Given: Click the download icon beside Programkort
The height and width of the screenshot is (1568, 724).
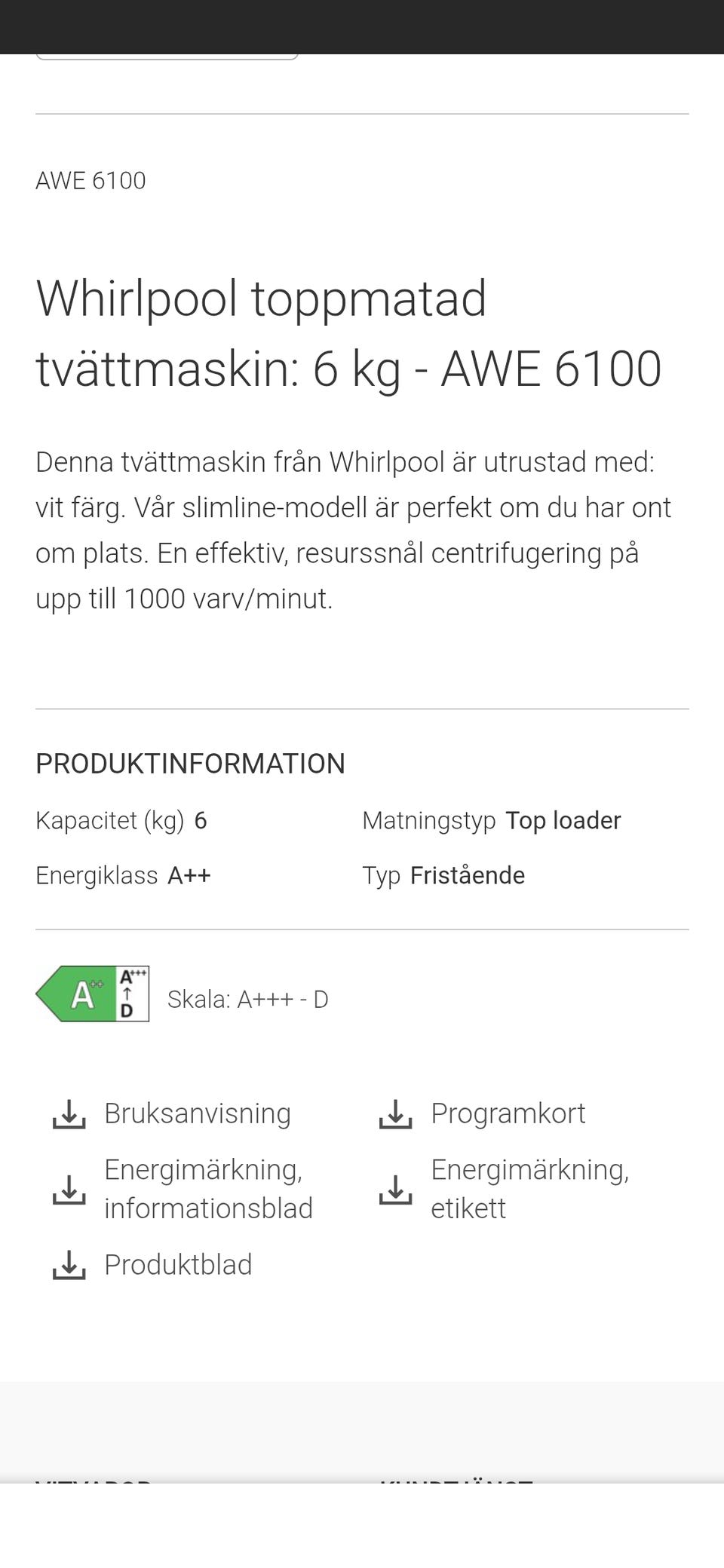Looking at the screenshot, I should coord(395,1113).
